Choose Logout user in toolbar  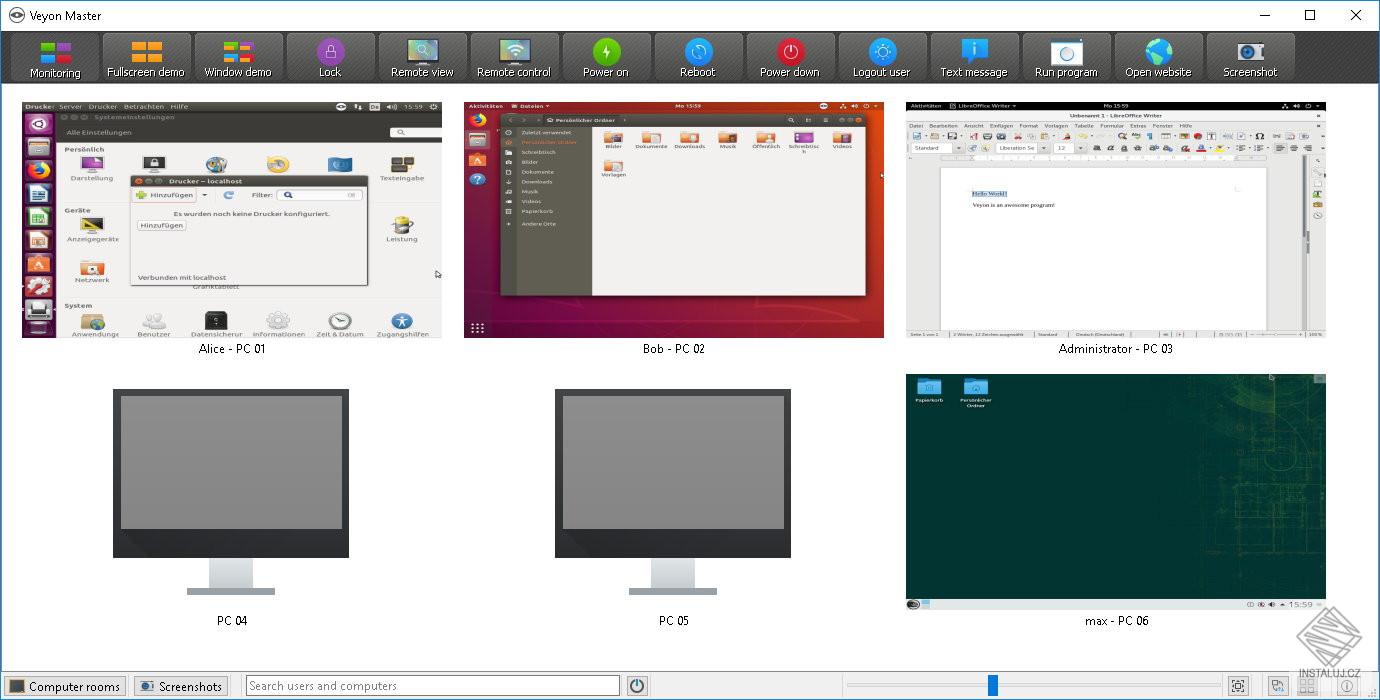(882, 58)
